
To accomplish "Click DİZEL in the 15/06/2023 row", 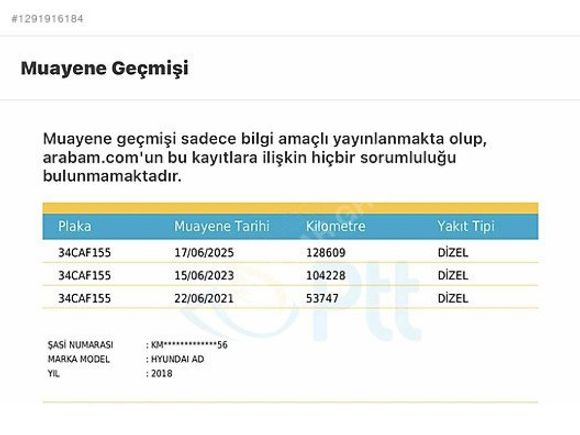I will coord(453,276).
